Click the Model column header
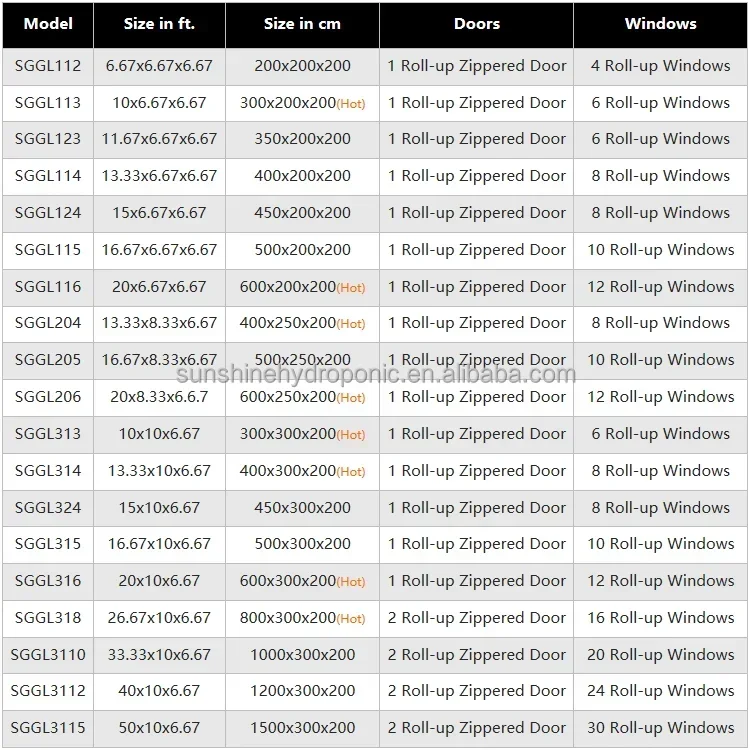The image size is (750, 750). tap(48, 24)
